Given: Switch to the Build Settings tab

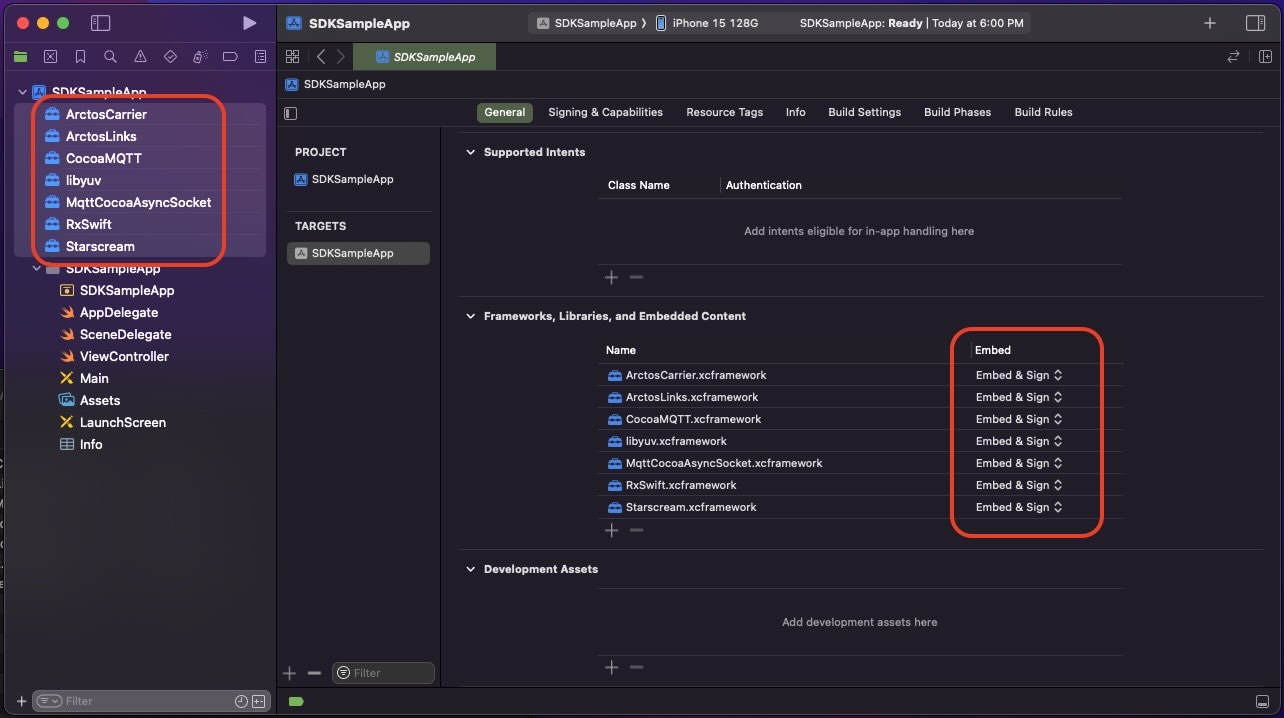Looking at the screenshot, I should (x=864, y=113).
